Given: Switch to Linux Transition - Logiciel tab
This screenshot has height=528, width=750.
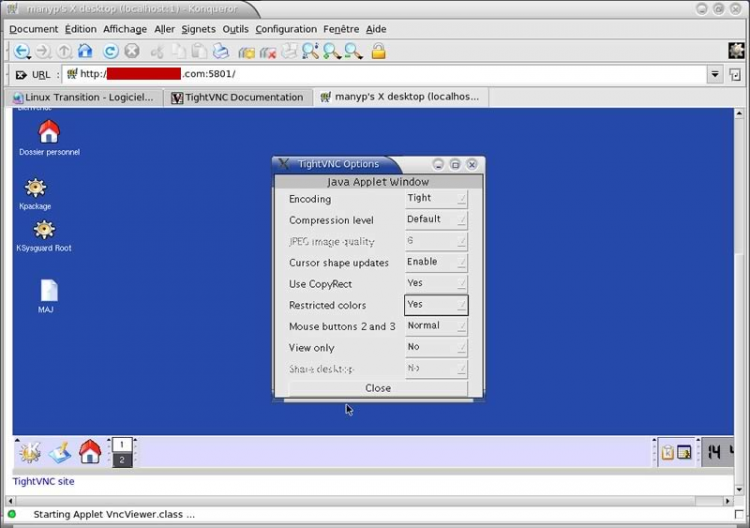Looking at the screenshot, I should tap(84, 98).
